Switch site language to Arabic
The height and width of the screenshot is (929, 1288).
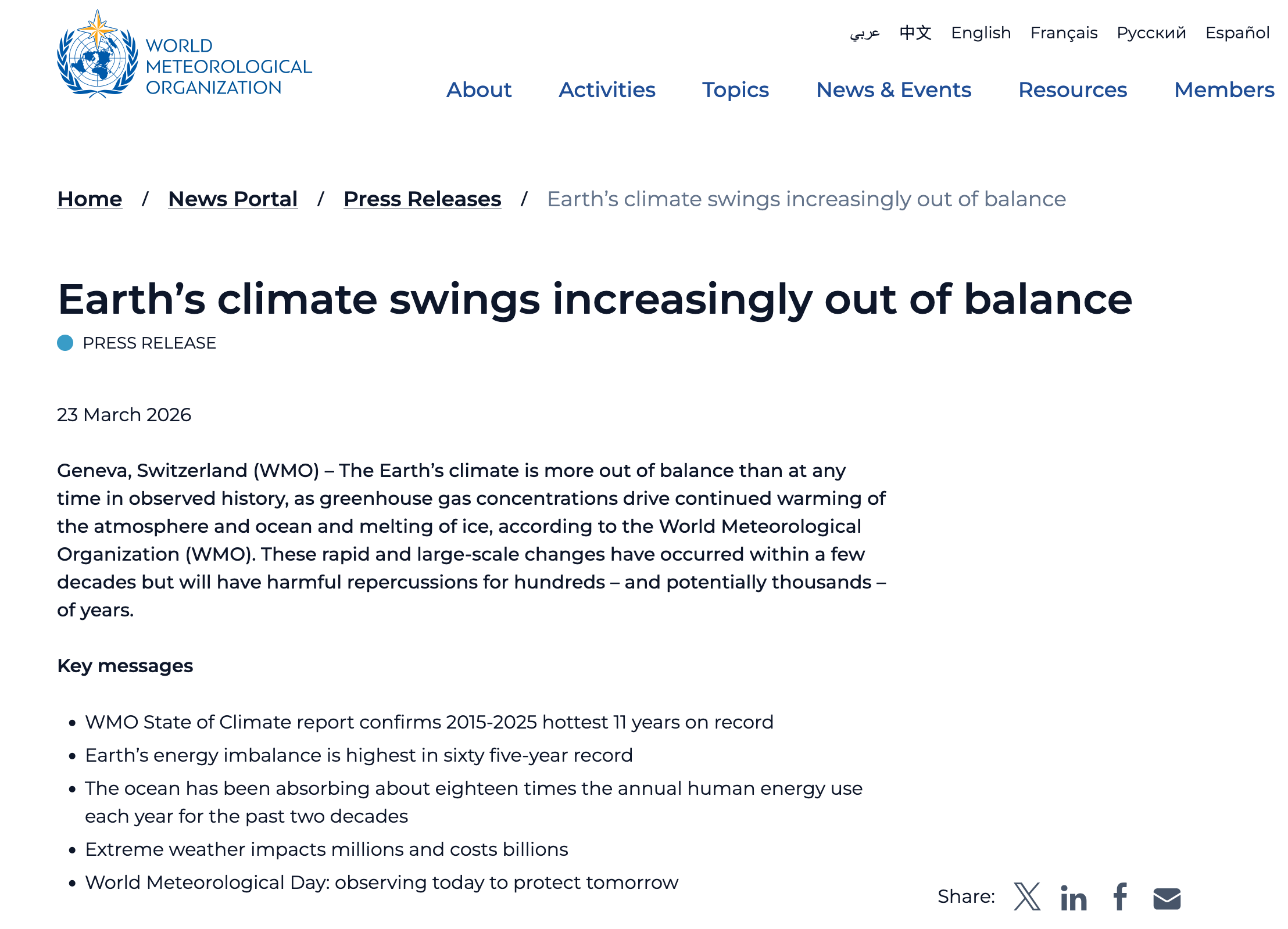(864, 33)
